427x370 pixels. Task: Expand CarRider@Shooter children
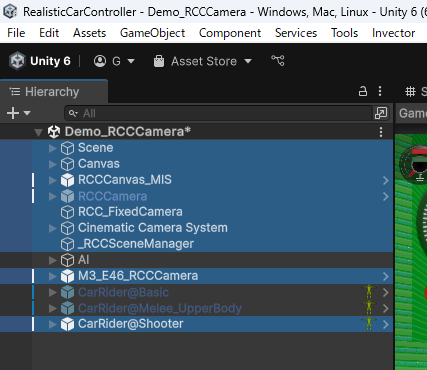(x=52, y=324)
